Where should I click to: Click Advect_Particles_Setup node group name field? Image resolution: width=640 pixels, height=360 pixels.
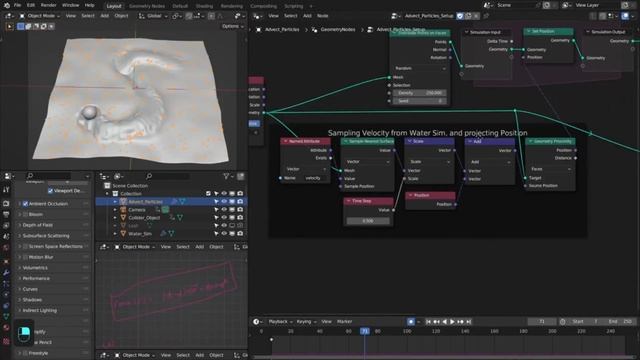(x=429, y=16)
